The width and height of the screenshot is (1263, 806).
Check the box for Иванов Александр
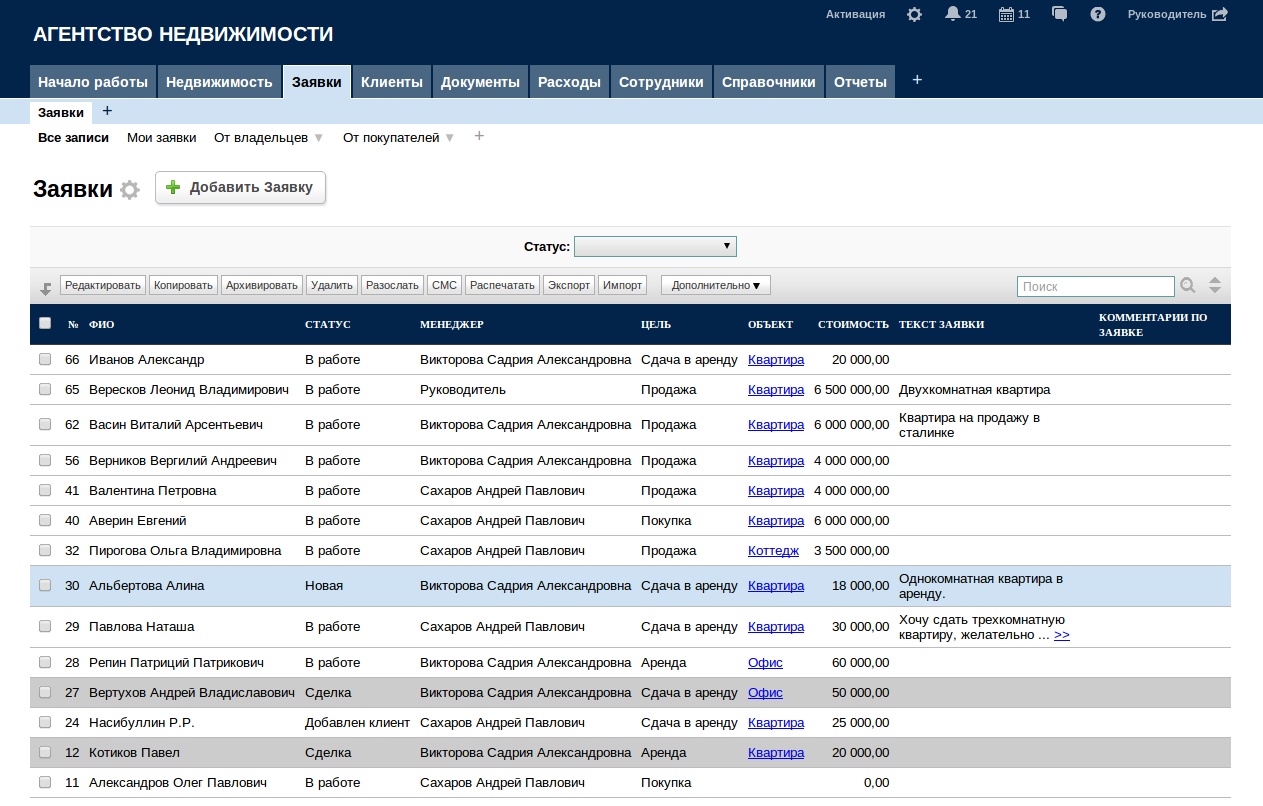point(45,360)
